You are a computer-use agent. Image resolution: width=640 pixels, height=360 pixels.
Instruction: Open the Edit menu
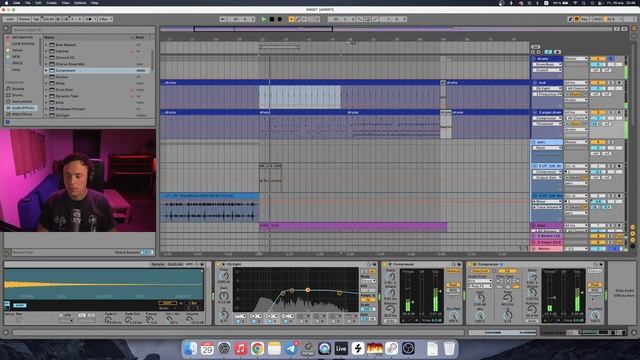38,3
